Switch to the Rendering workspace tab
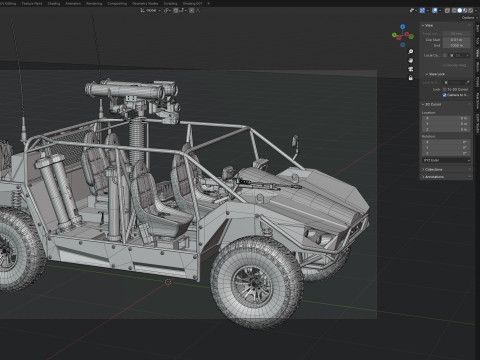Screen dimensions: 480x360 94,3
